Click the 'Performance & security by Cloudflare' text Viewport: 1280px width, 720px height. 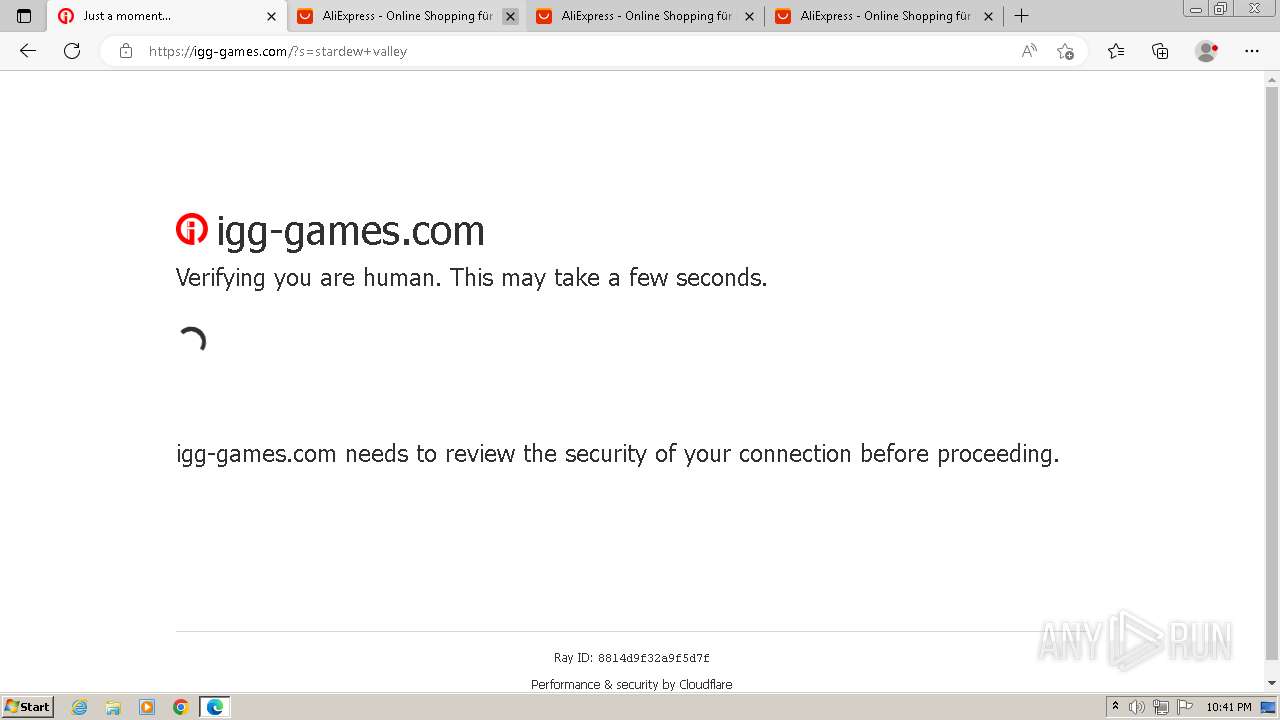631,685
